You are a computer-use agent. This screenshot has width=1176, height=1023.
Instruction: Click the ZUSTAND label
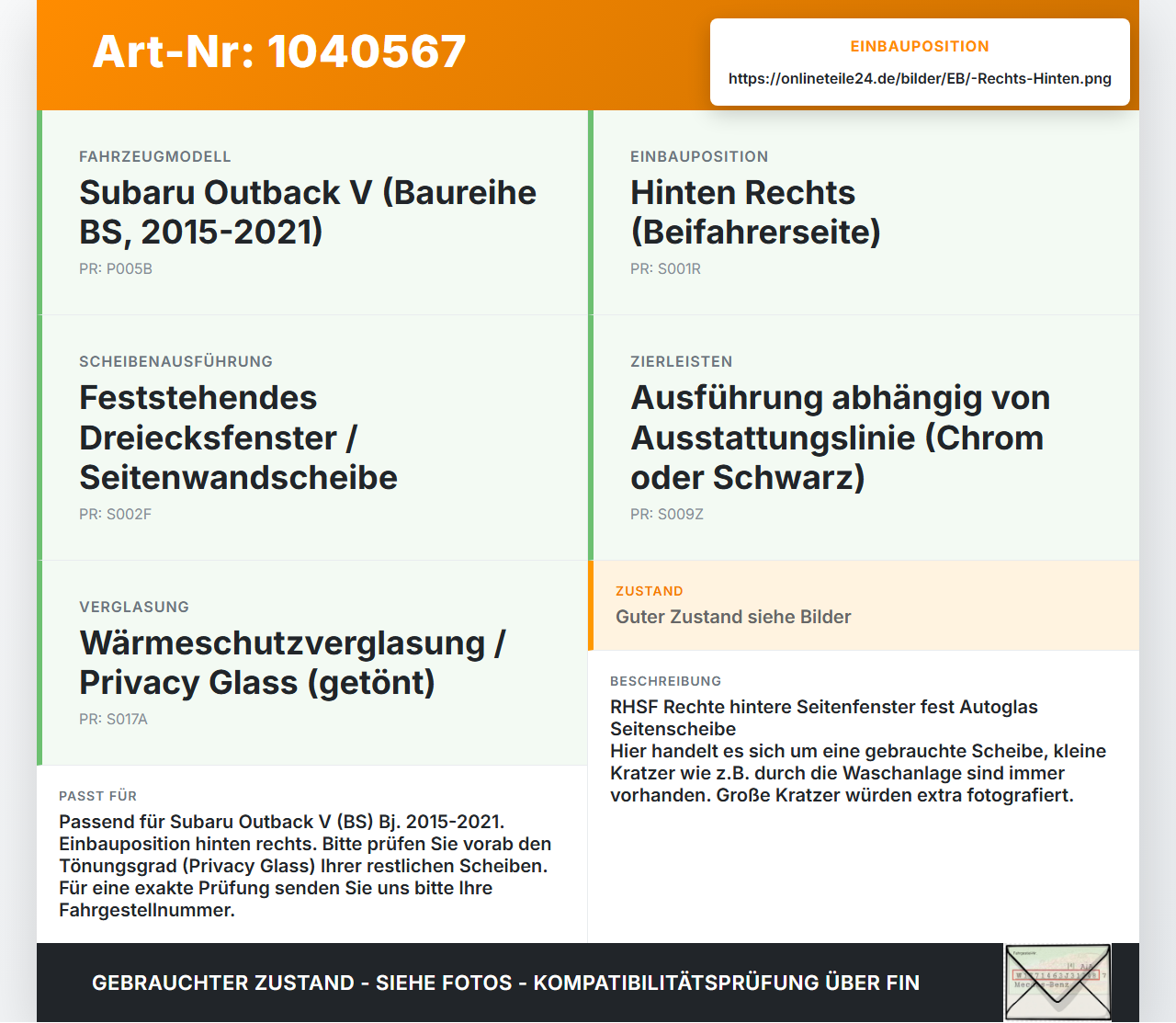(x=650, y=591)
